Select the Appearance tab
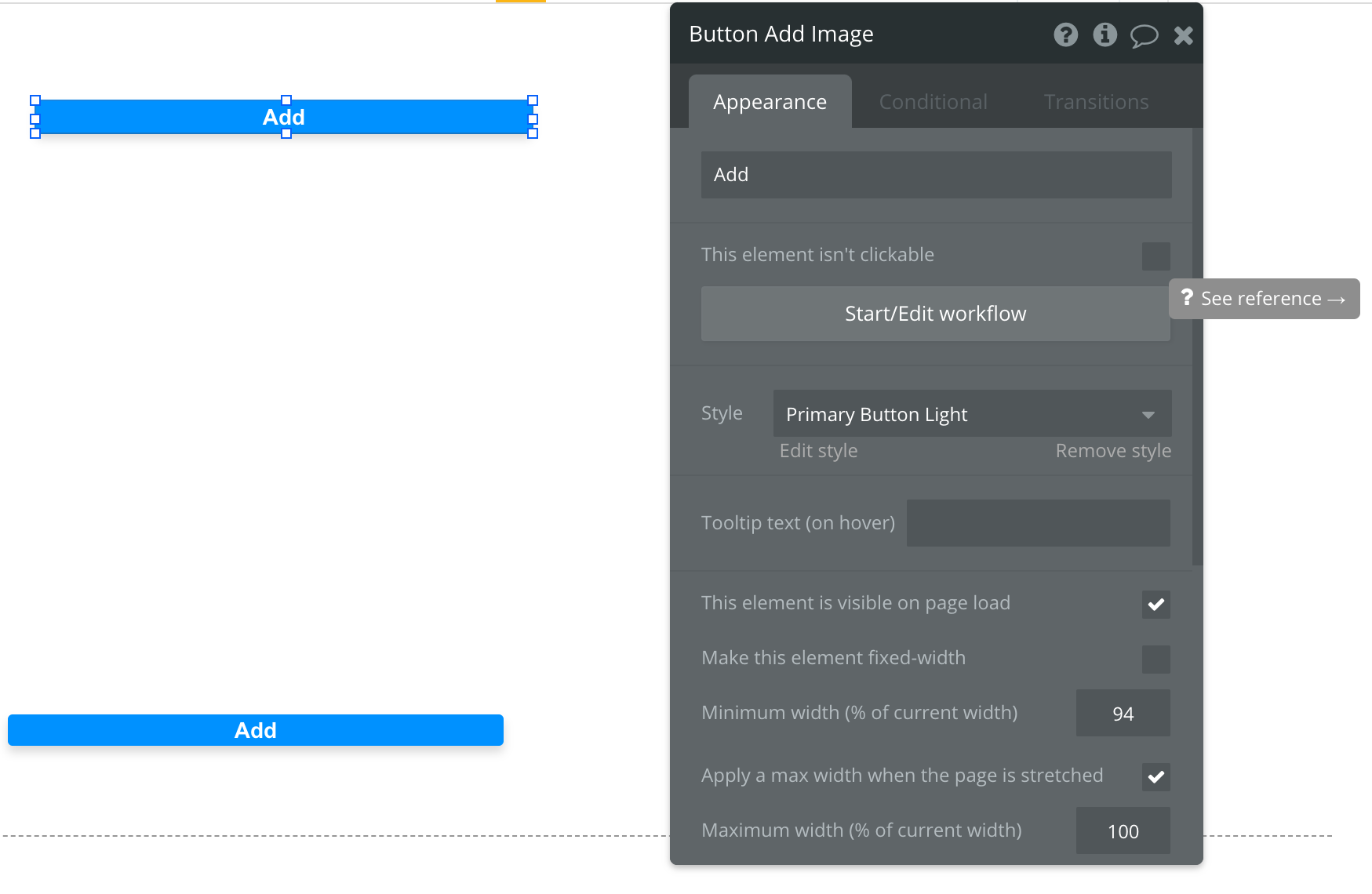 [x=770, y=102]
